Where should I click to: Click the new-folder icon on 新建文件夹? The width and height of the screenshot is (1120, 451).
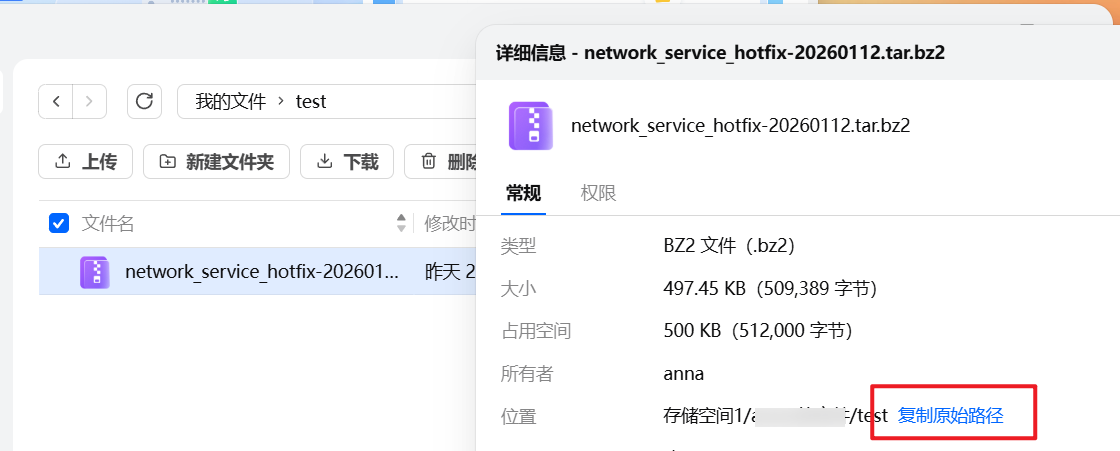167,162
